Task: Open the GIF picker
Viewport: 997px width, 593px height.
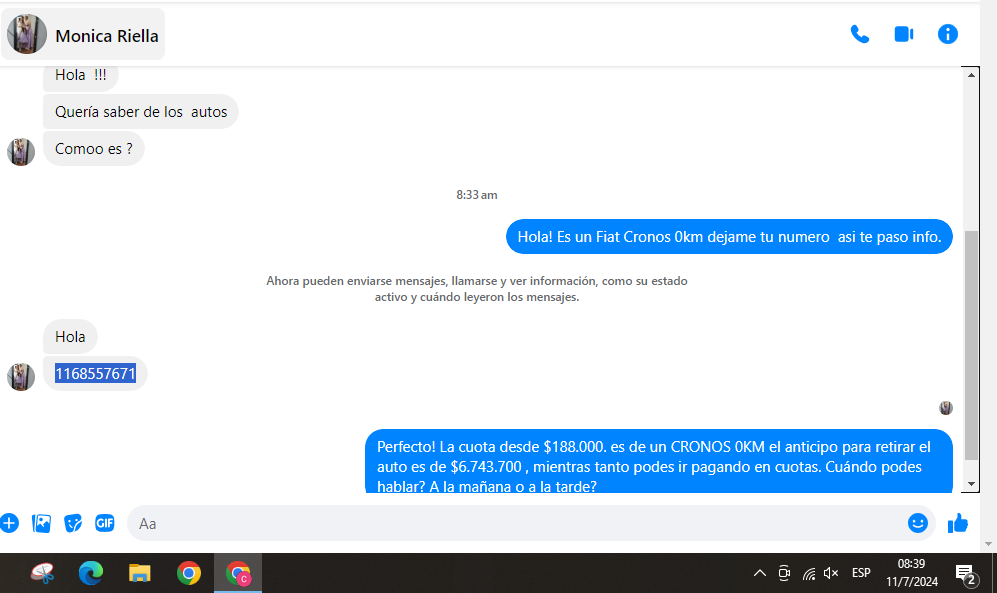Action: tap(105, 523)
